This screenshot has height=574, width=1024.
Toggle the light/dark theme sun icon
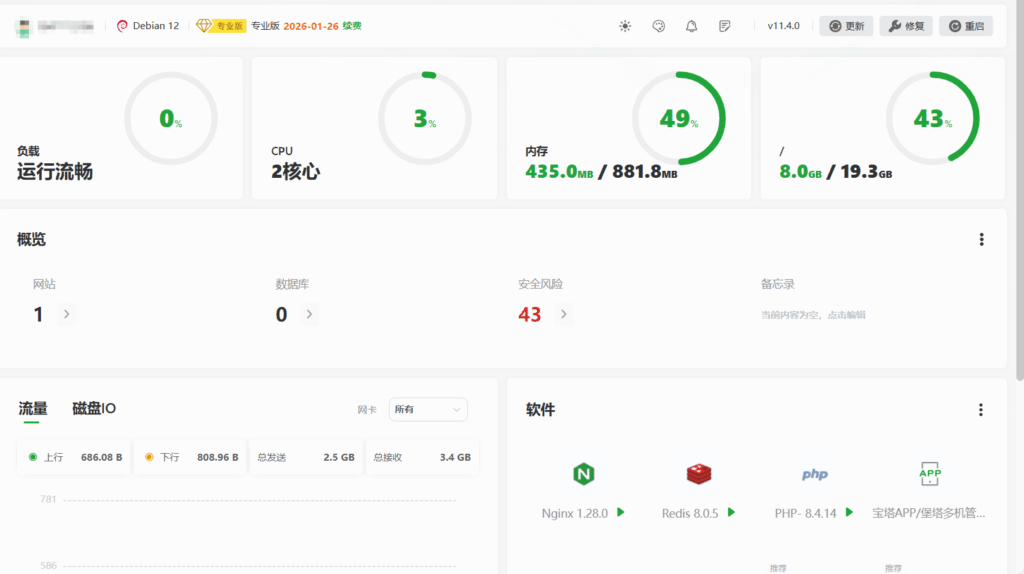pyautogui.click(x=625, y=26)
